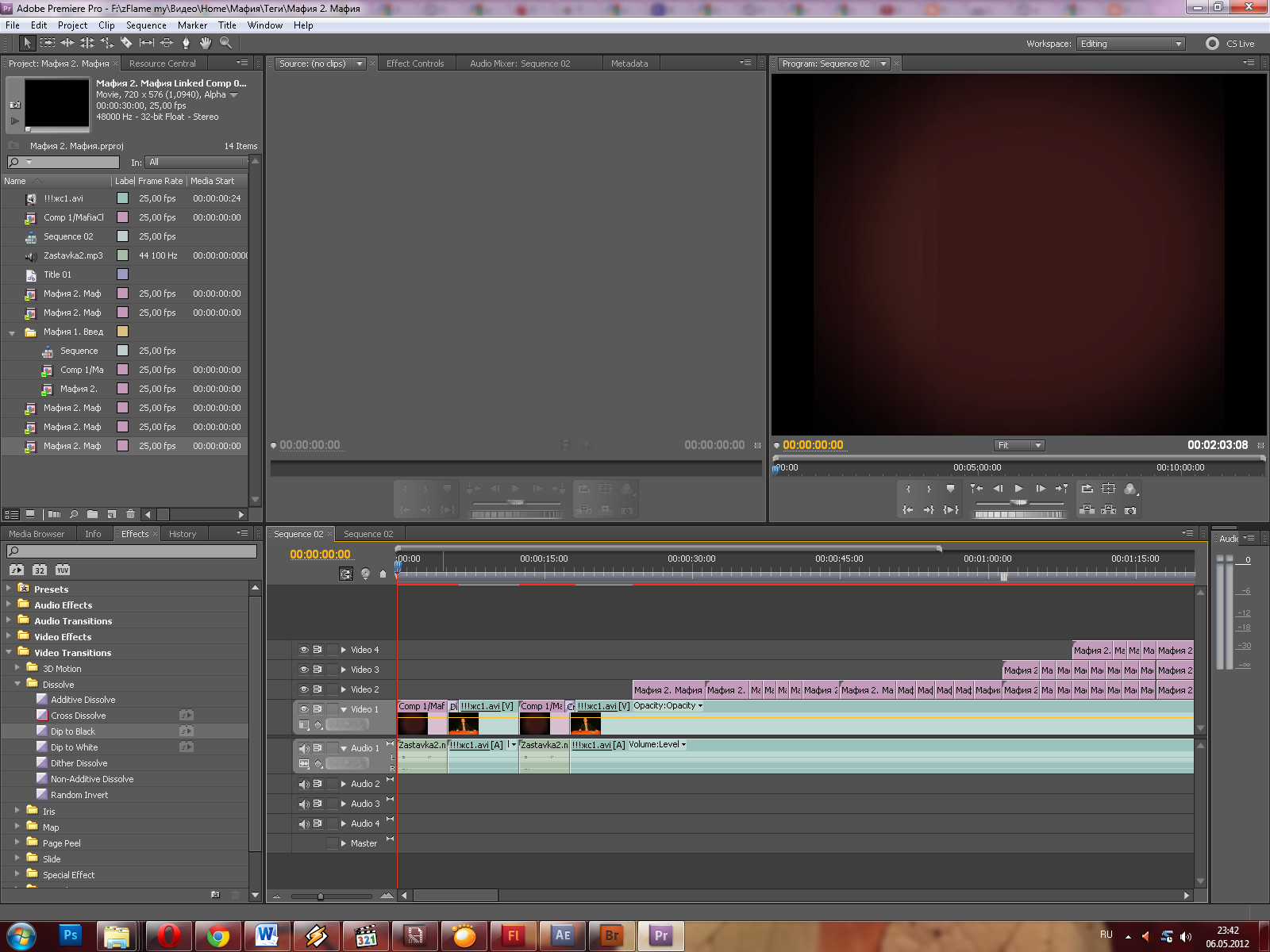Mute Audio 2 track output speaker
The width and height of the screenshot is (1270, 952).
(x=303, y=784)
